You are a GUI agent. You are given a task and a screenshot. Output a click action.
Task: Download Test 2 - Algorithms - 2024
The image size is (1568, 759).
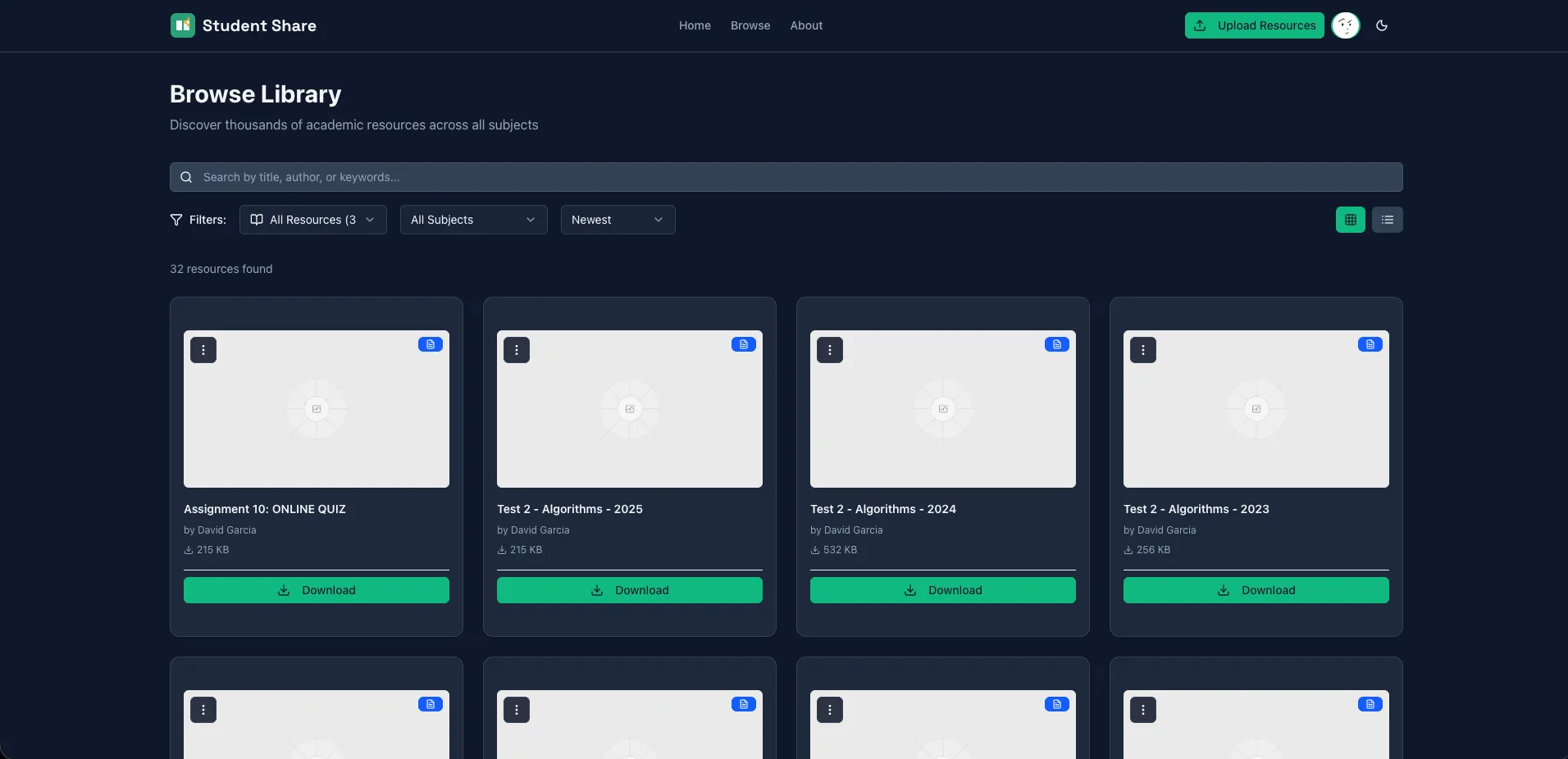(943, 590)
